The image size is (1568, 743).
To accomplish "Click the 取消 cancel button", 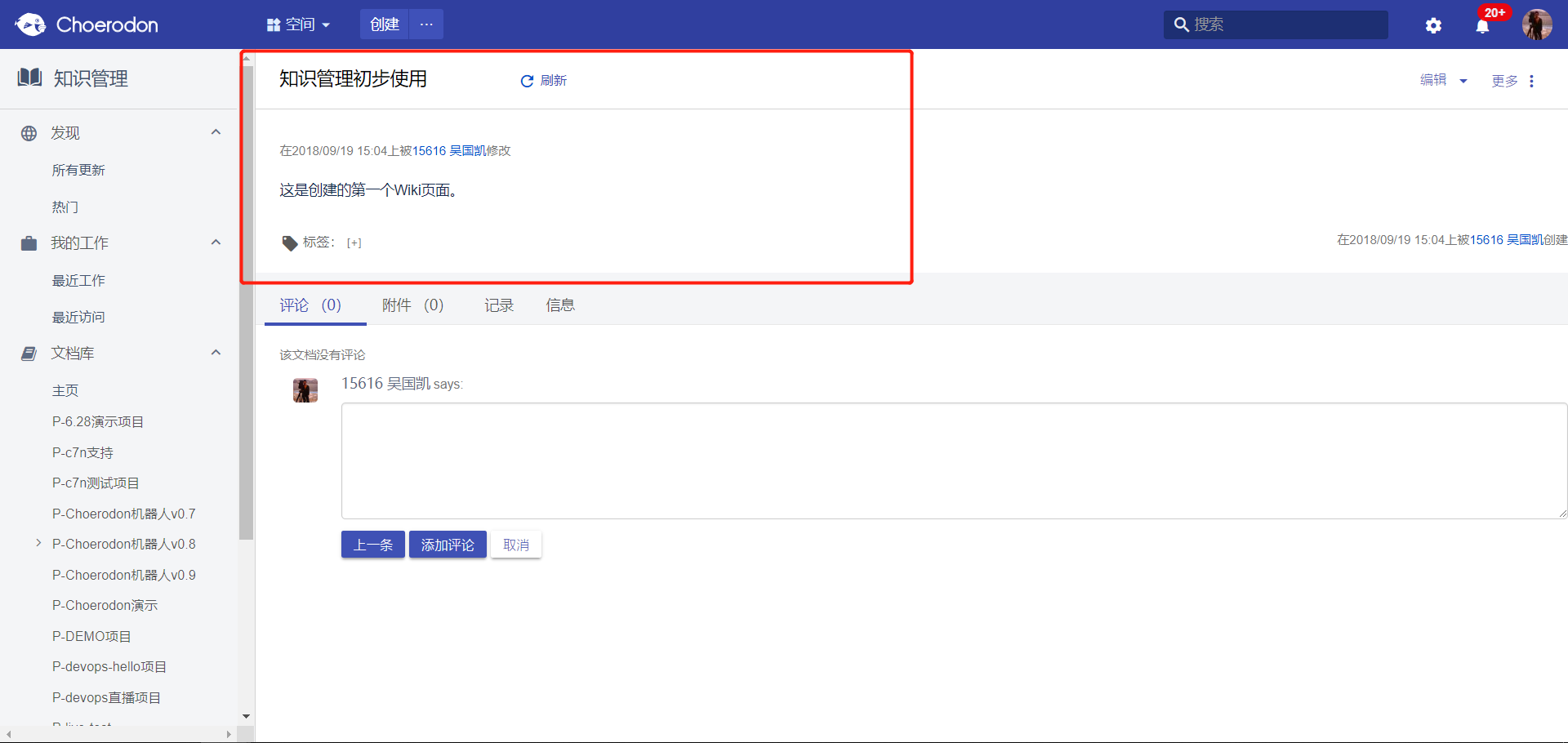I will coord(516,545).
